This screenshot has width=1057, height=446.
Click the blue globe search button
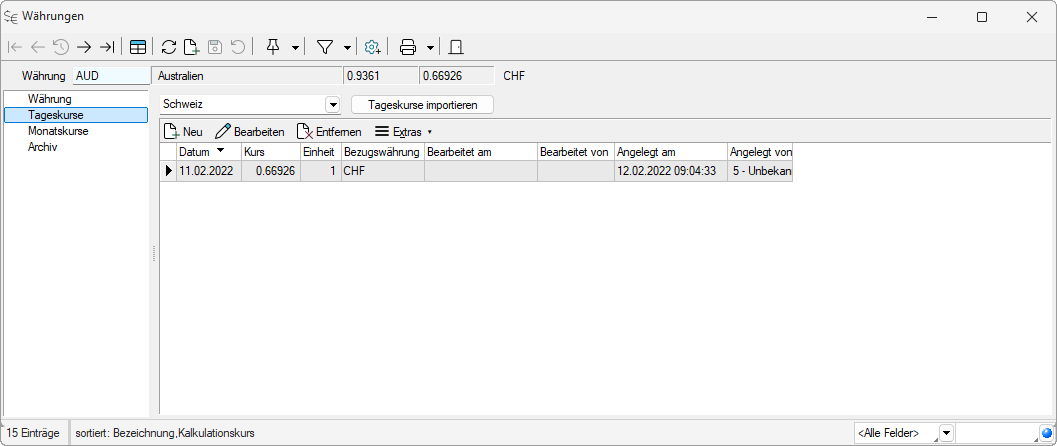[1046, 433]
